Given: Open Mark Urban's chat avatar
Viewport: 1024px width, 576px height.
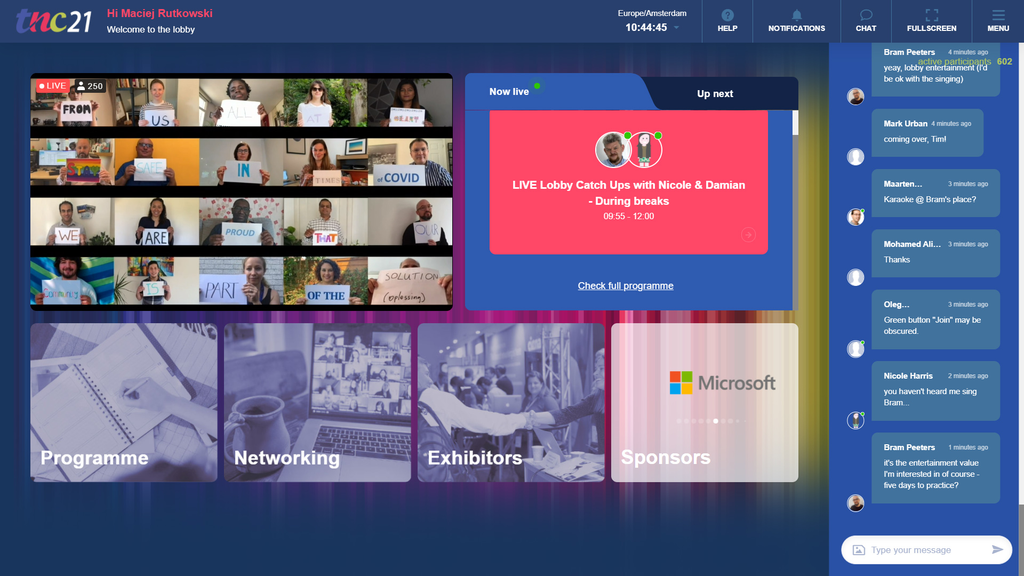Looking at the screenshot, I should coord(856,157).
